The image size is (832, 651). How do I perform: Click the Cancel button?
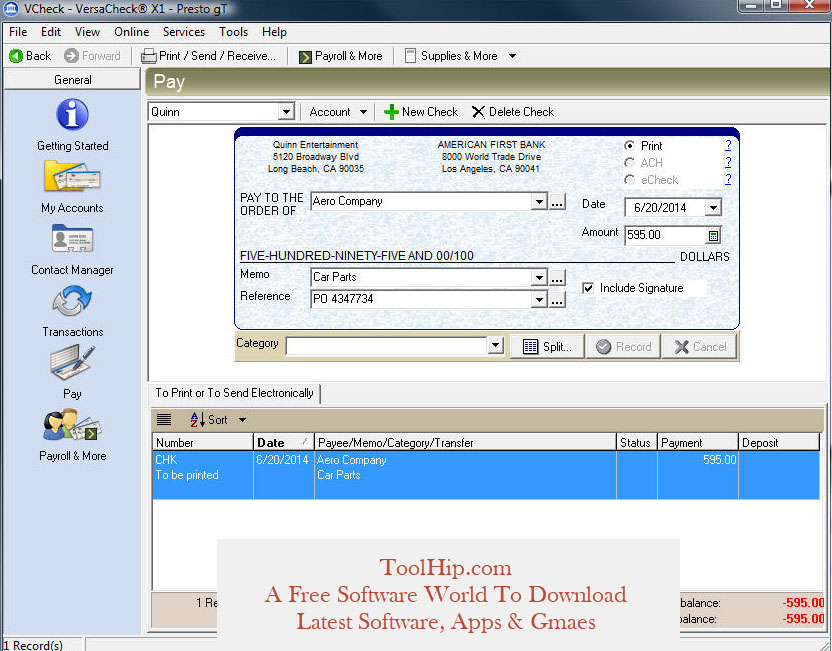[x=700, y=347]
